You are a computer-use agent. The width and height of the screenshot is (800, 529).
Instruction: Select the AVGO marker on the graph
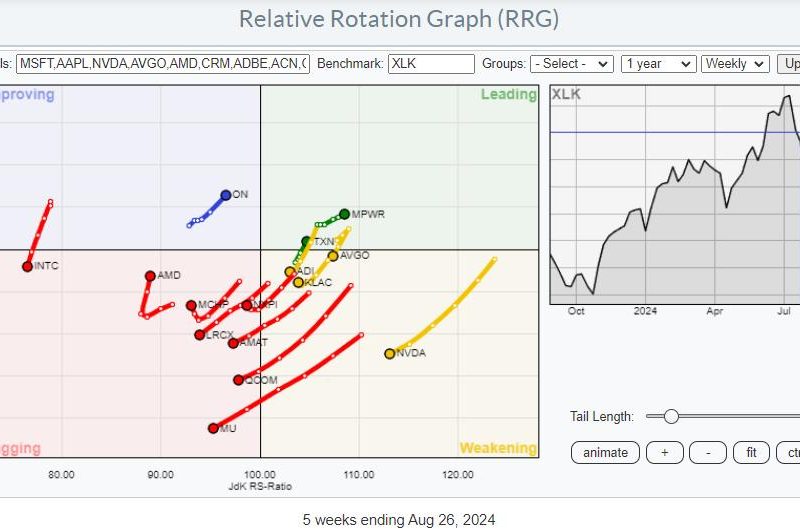coord(333,256)
